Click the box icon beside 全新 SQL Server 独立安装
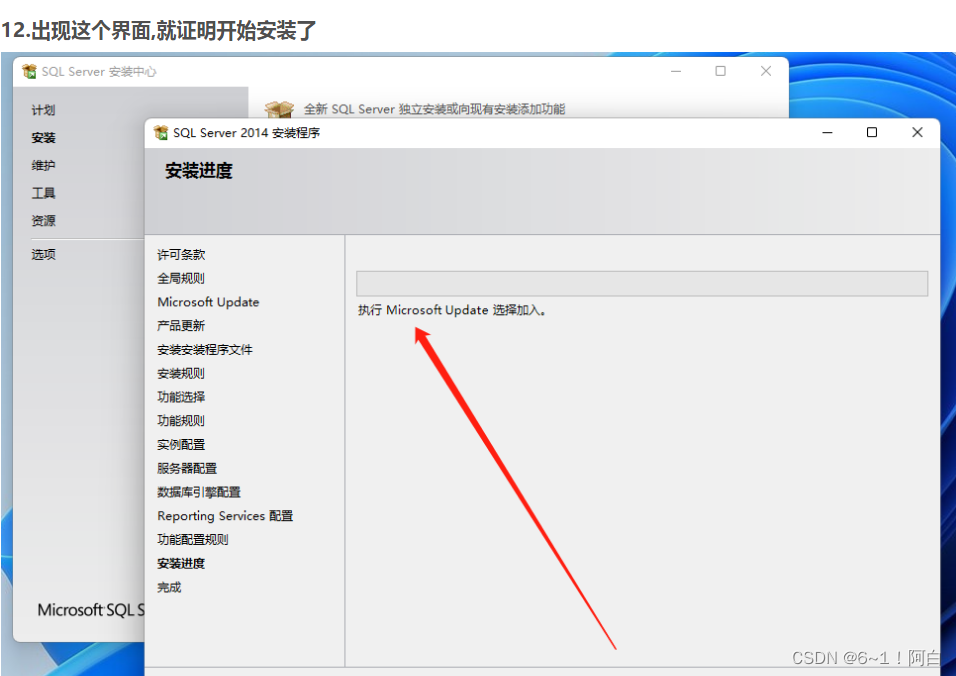This screenshot has height=676, width=956. point(279,109)
